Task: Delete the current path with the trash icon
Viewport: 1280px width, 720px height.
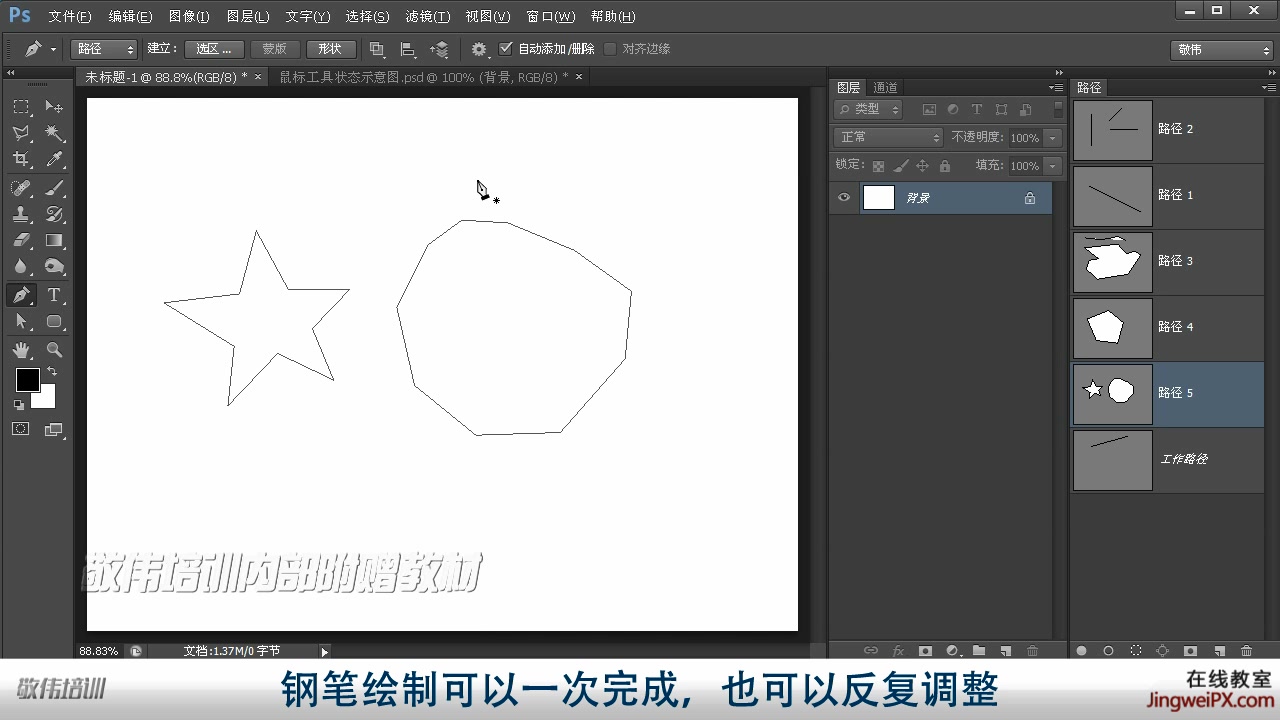Action: [x=1246, y=650]
